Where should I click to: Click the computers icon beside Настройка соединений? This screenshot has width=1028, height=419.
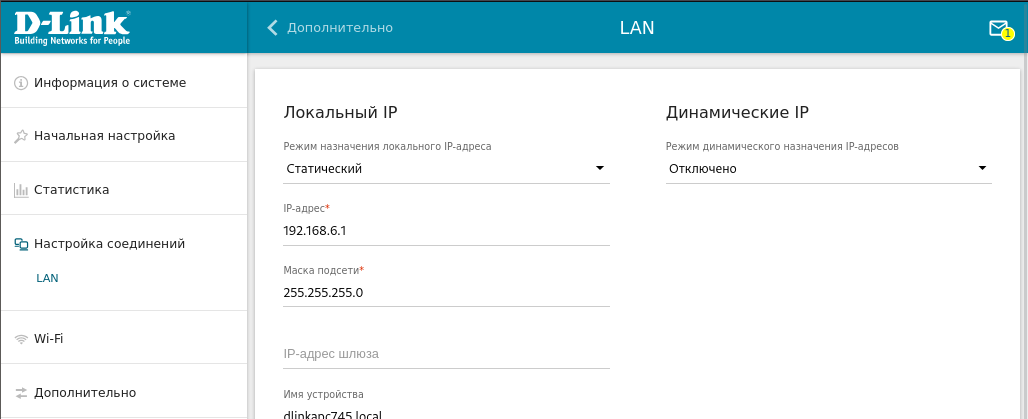point(21,244)
